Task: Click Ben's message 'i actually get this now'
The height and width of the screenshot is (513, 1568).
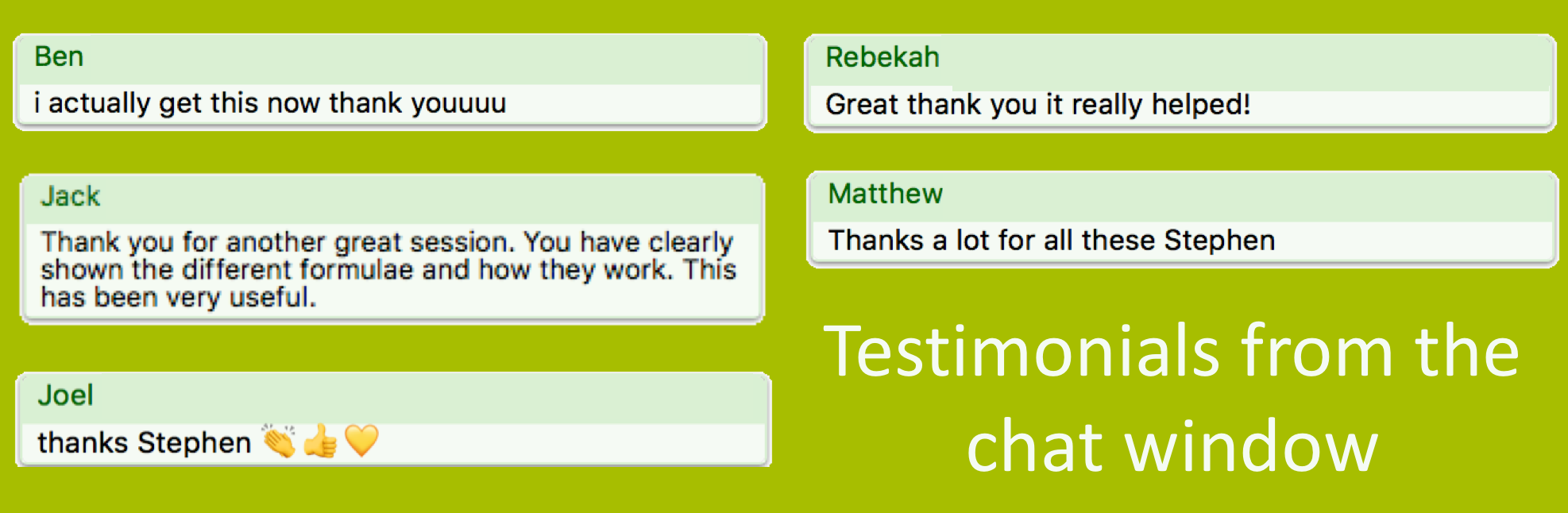Action: 270,103
